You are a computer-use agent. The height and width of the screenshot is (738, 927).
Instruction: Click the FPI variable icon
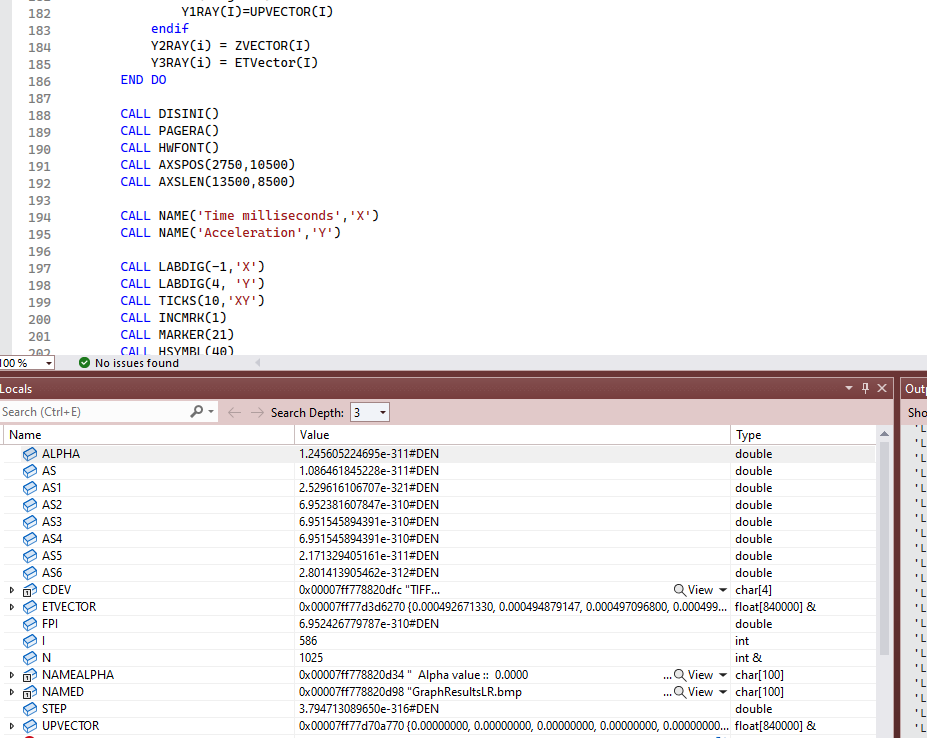[x=30, y=624]
